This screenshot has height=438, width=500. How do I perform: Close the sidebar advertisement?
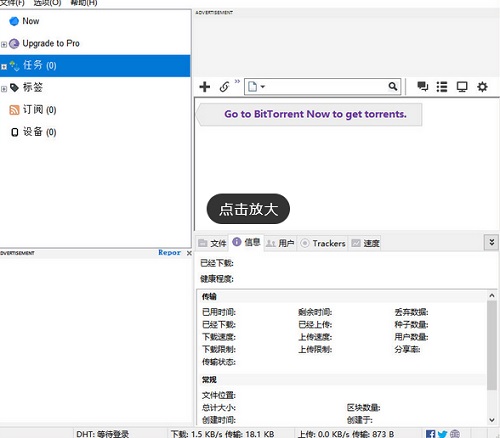(189, 253)
